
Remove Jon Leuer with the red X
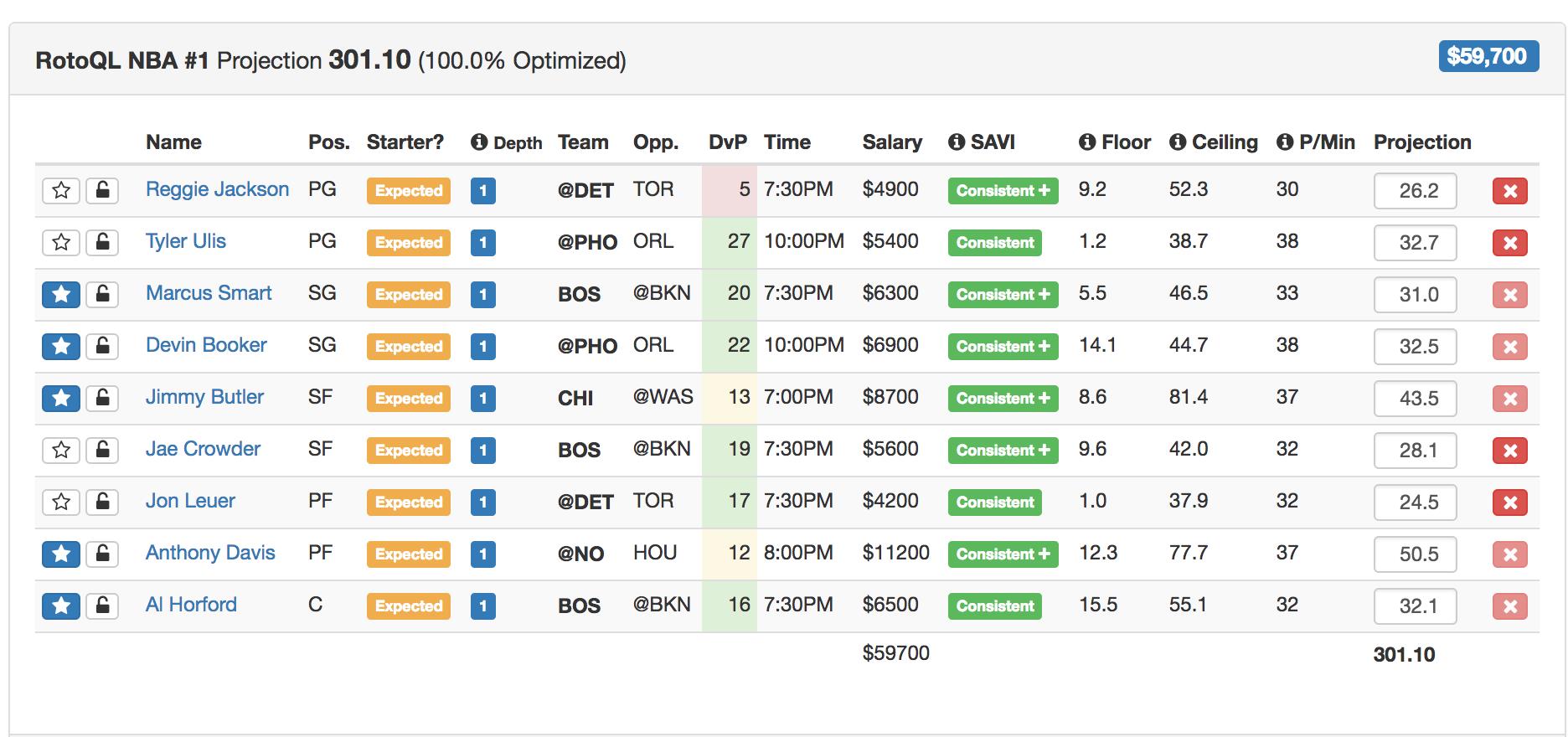tap(1510, 502)
